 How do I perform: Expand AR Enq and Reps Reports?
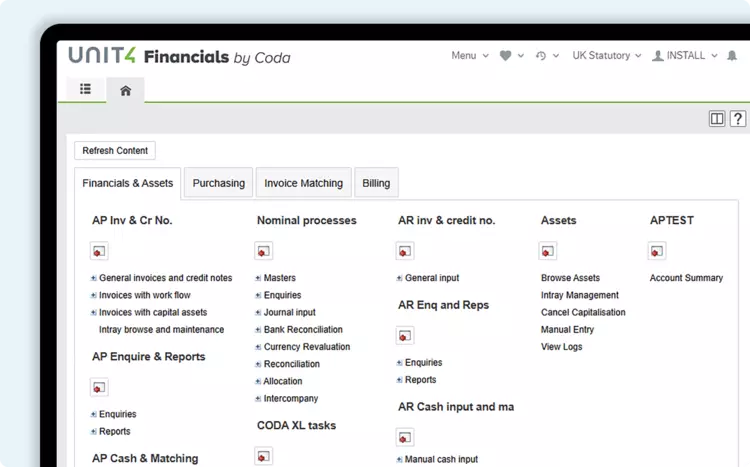399,380
